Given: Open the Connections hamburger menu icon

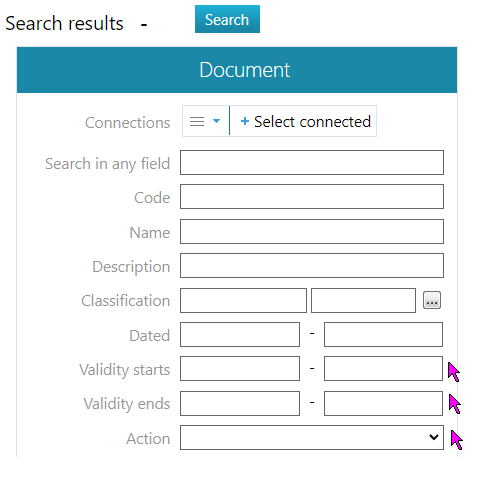Looking at the screenshot, I should (197, 121).
